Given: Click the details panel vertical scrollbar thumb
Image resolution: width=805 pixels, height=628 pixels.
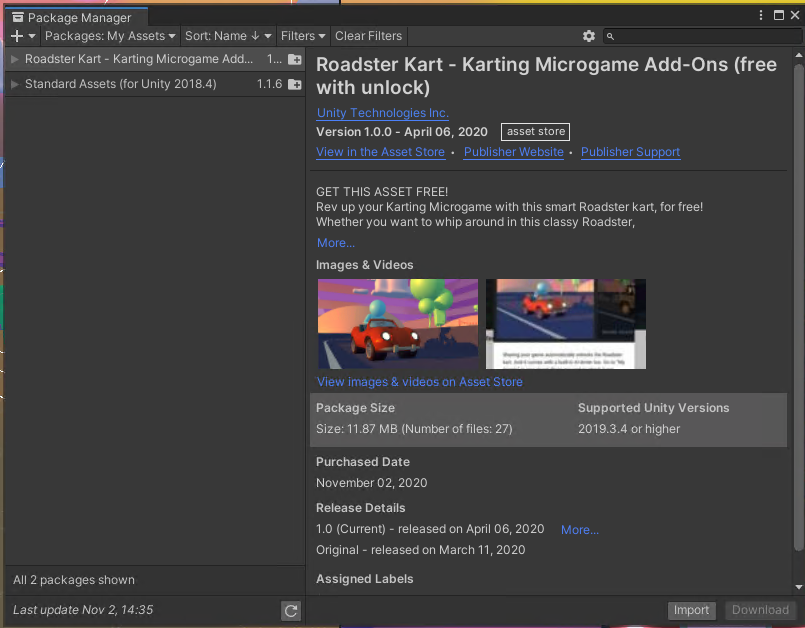Looking at the screenshot, I should pos(798,307).
